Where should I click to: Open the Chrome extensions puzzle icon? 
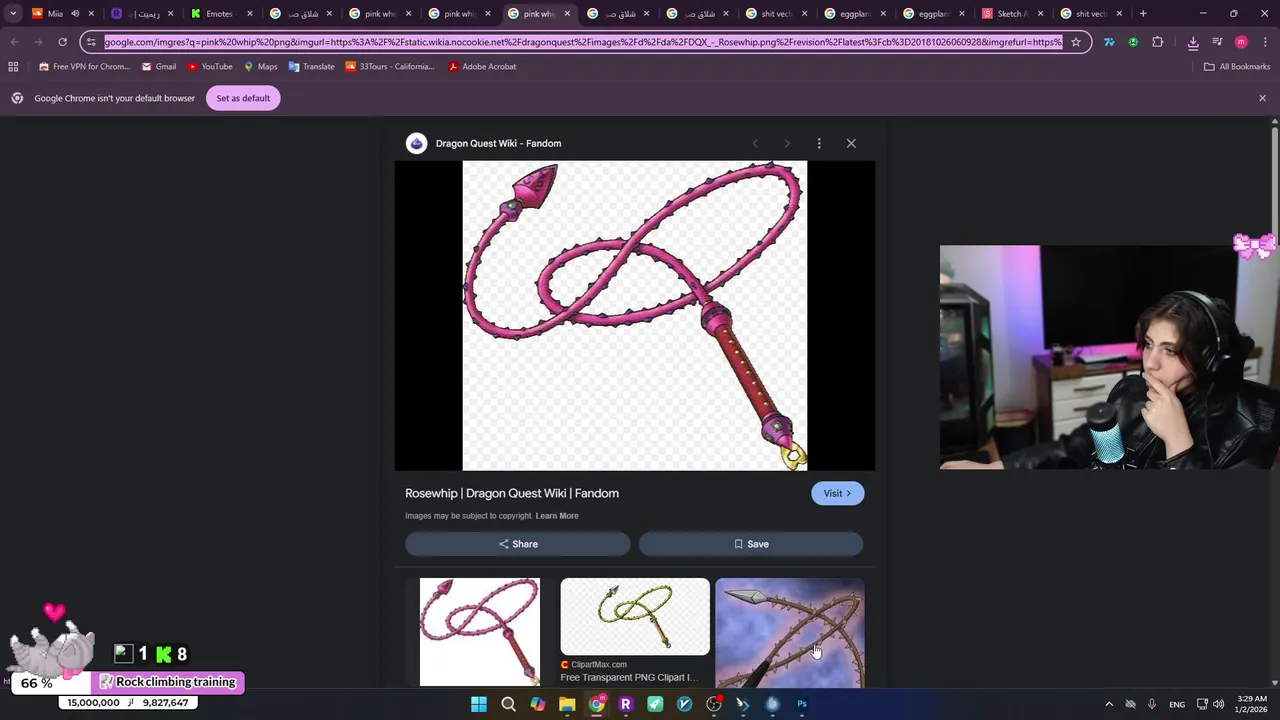tap(1158, 42)
